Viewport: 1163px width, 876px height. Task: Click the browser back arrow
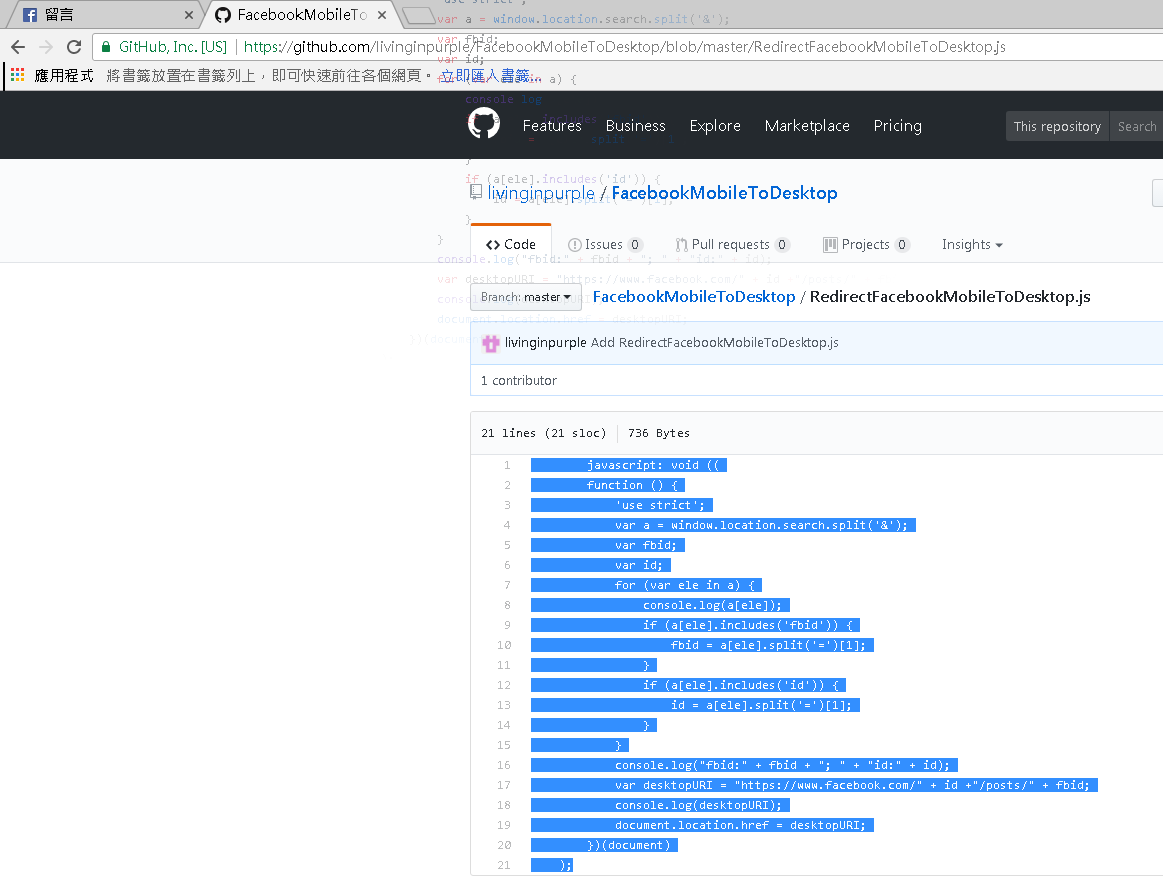(x=18, y=47)
